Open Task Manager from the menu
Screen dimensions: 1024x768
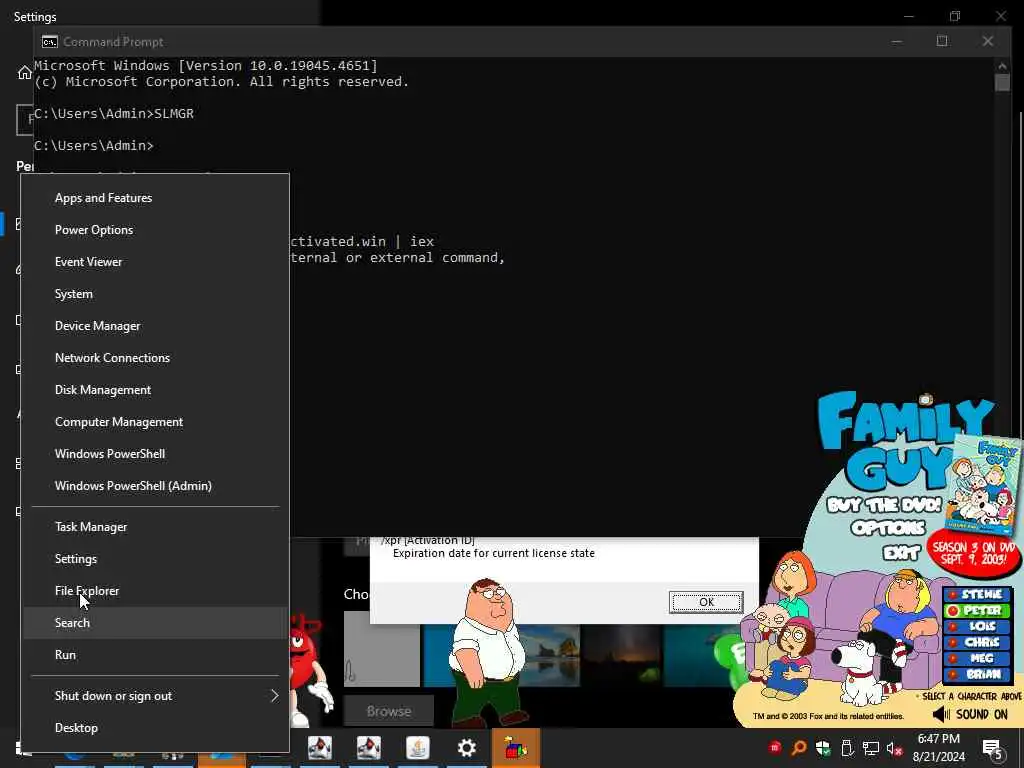pyautogui.click(x=155, y=527)
